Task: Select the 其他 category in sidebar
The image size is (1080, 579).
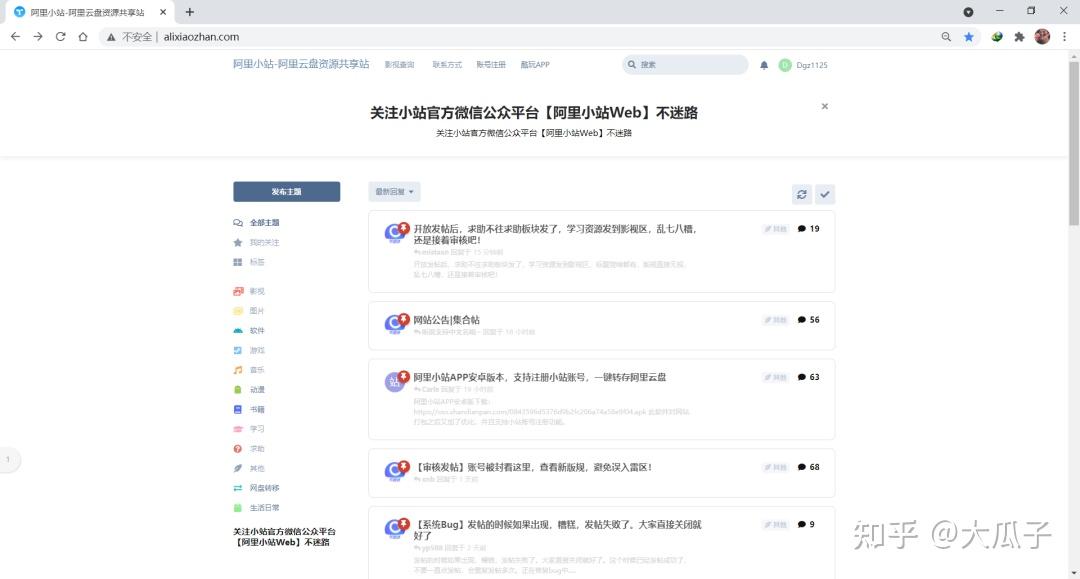Action: pos(249,468)
